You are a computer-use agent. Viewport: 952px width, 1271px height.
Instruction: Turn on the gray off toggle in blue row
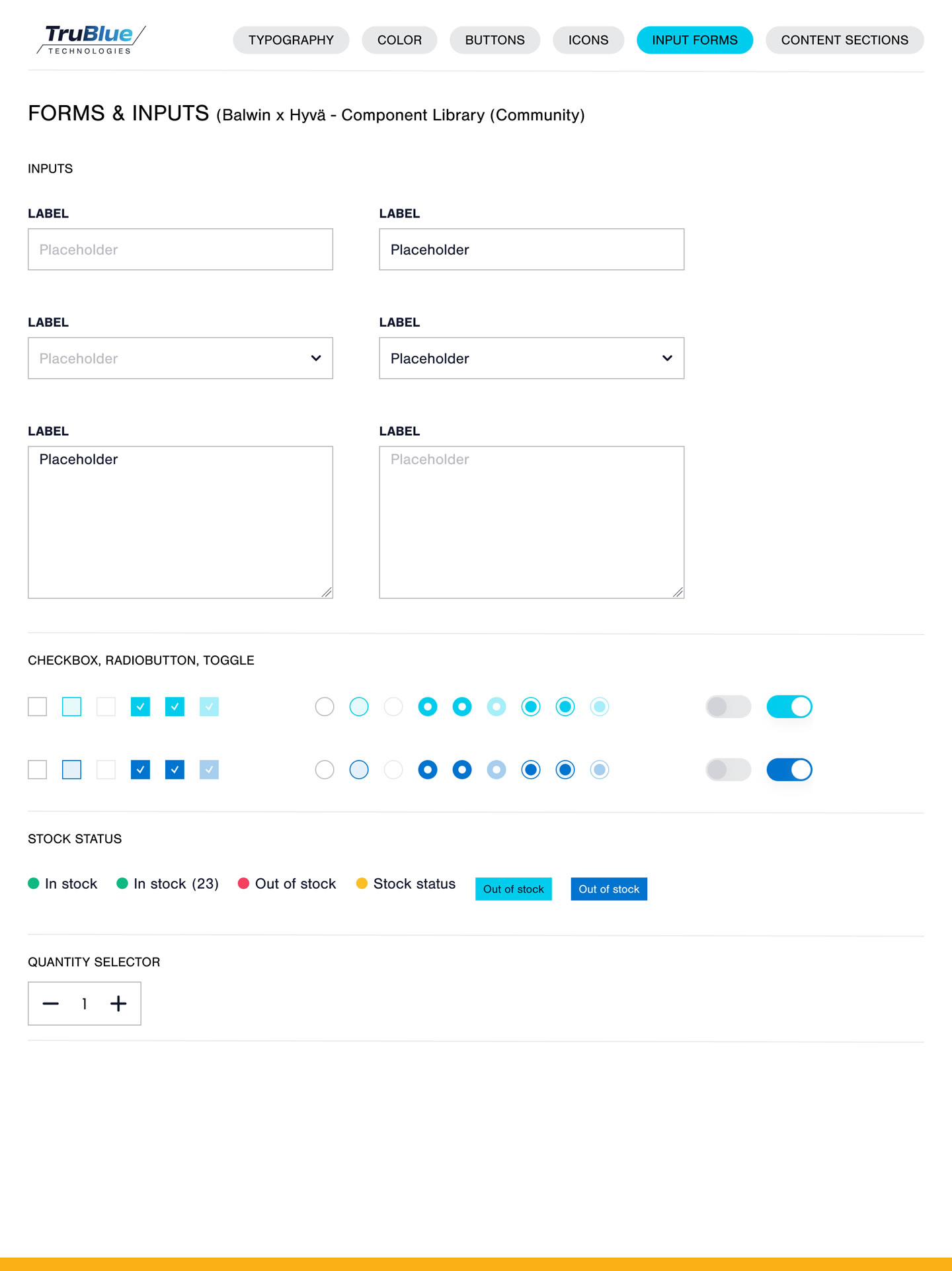(x=728, y=769)
